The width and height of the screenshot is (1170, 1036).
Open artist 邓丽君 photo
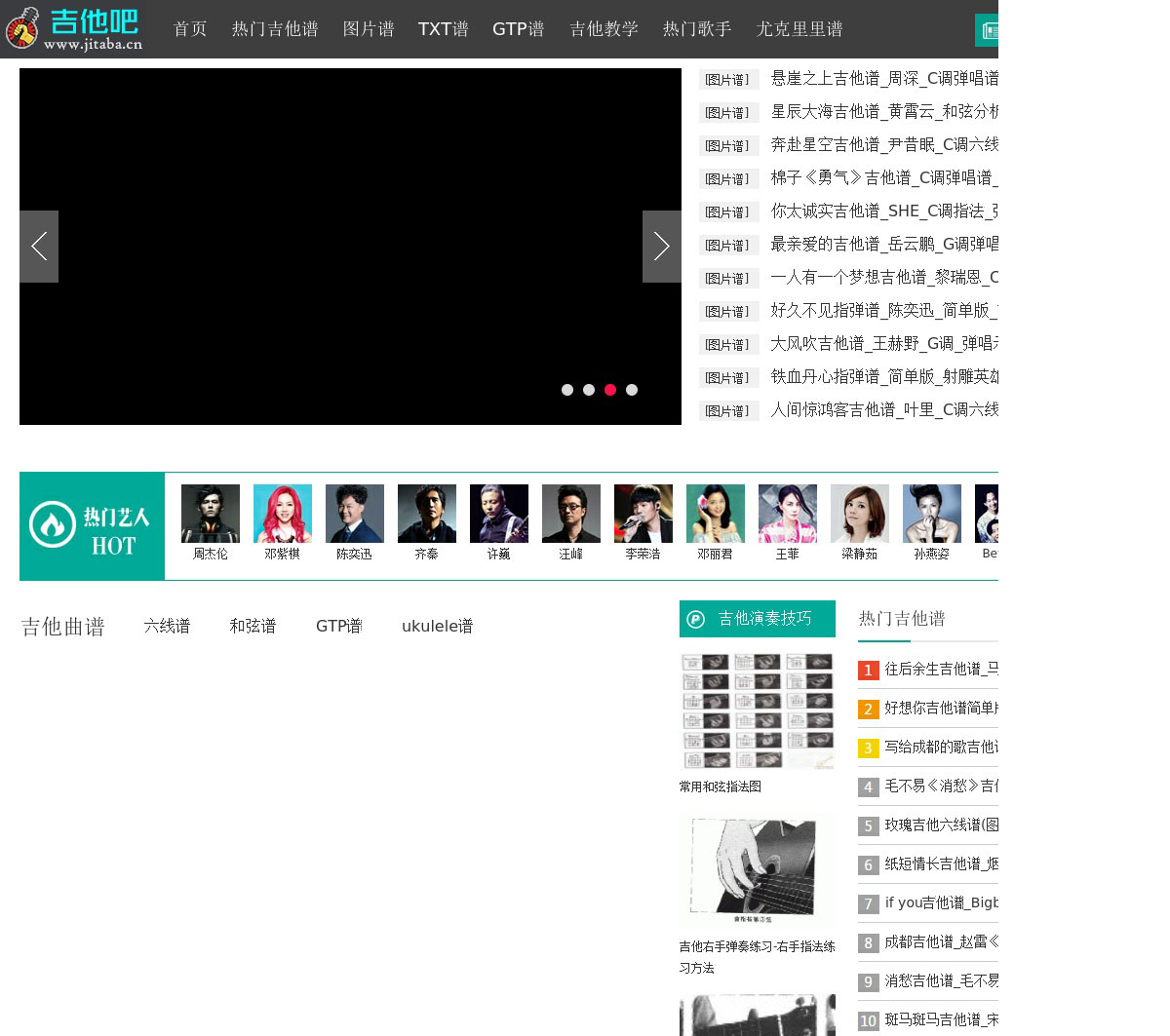tap(716, 514)
